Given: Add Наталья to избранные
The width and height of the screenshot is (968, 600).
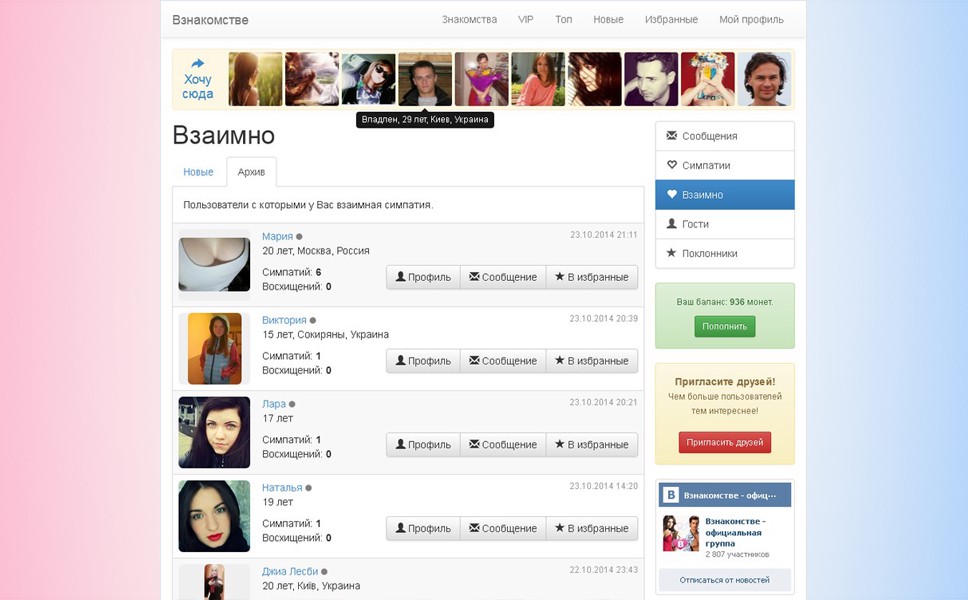Looking at the screenshot, I should point(591,528).
